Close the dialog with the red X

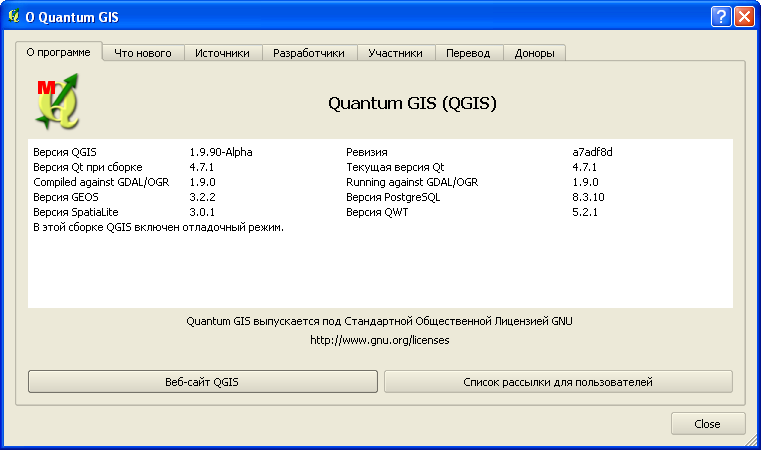(x=744, y=17)
